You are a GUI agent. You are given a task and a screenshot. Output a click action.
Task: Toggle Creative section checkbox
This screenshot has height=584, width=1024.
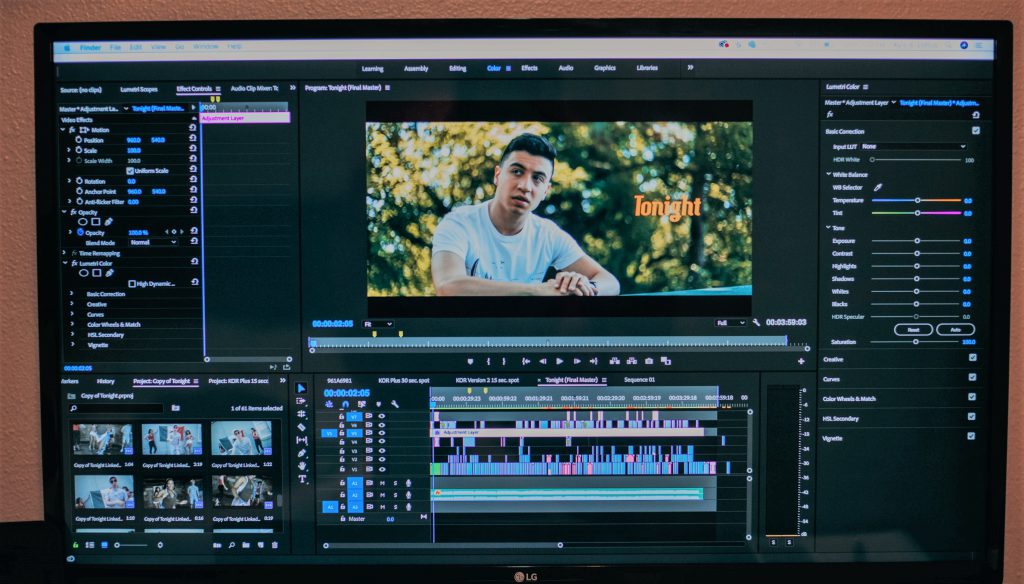(973, 357)
